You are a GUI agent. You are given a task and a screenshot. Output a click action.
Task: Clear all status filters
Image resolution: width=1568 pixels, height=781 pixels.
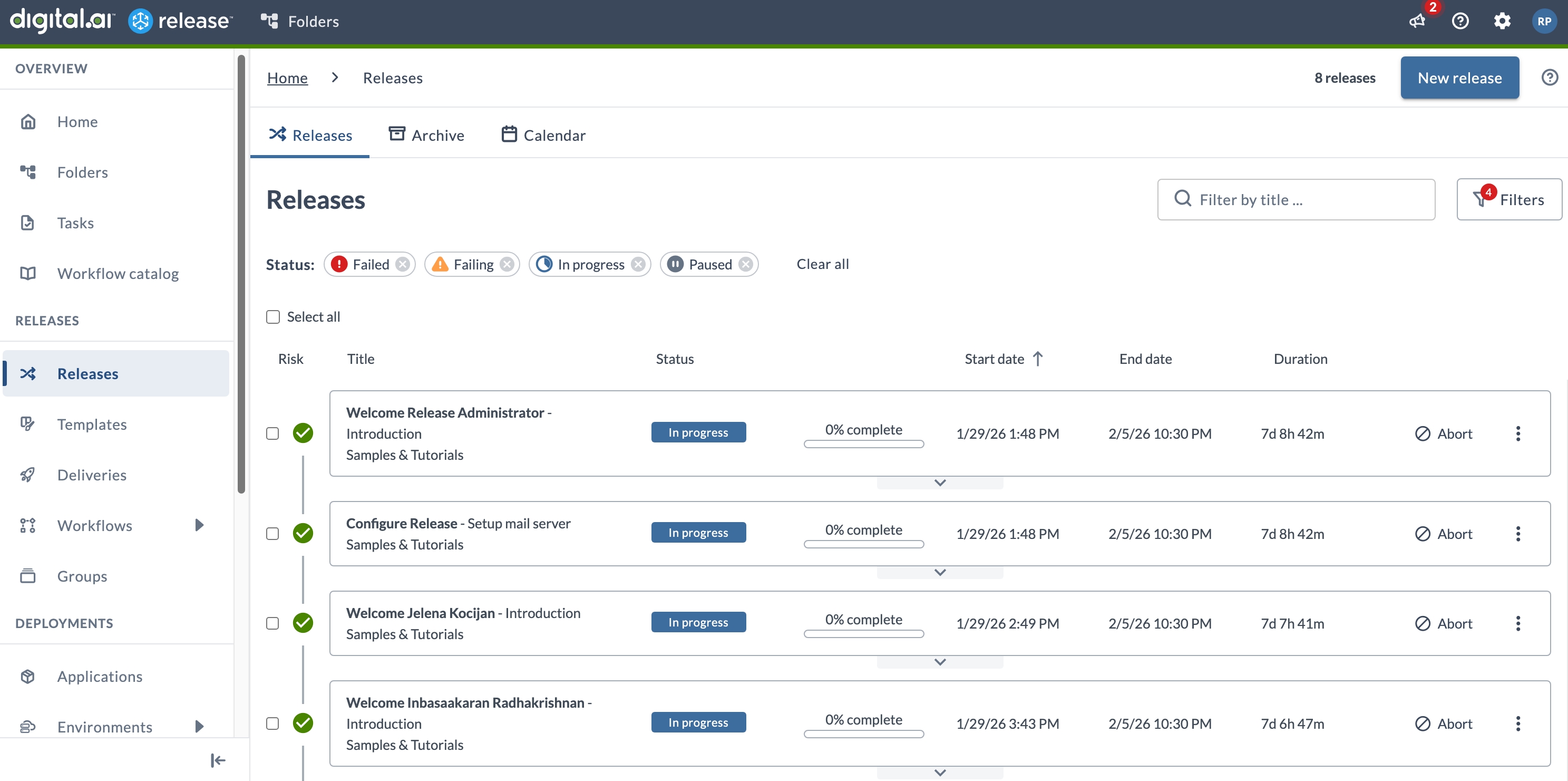pos(822,264)
